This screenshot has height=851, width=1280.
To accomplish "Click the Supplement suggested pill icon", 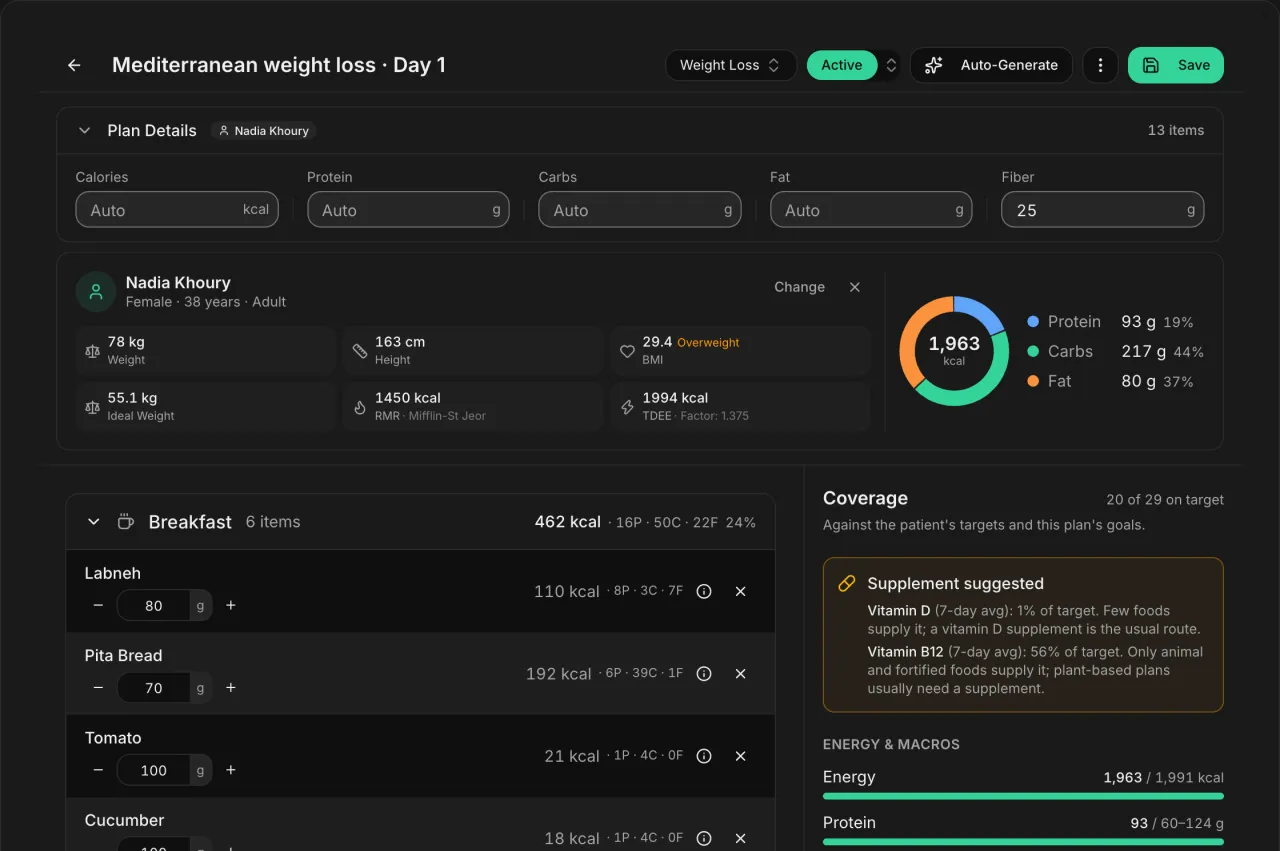I will tap(846, 583).
